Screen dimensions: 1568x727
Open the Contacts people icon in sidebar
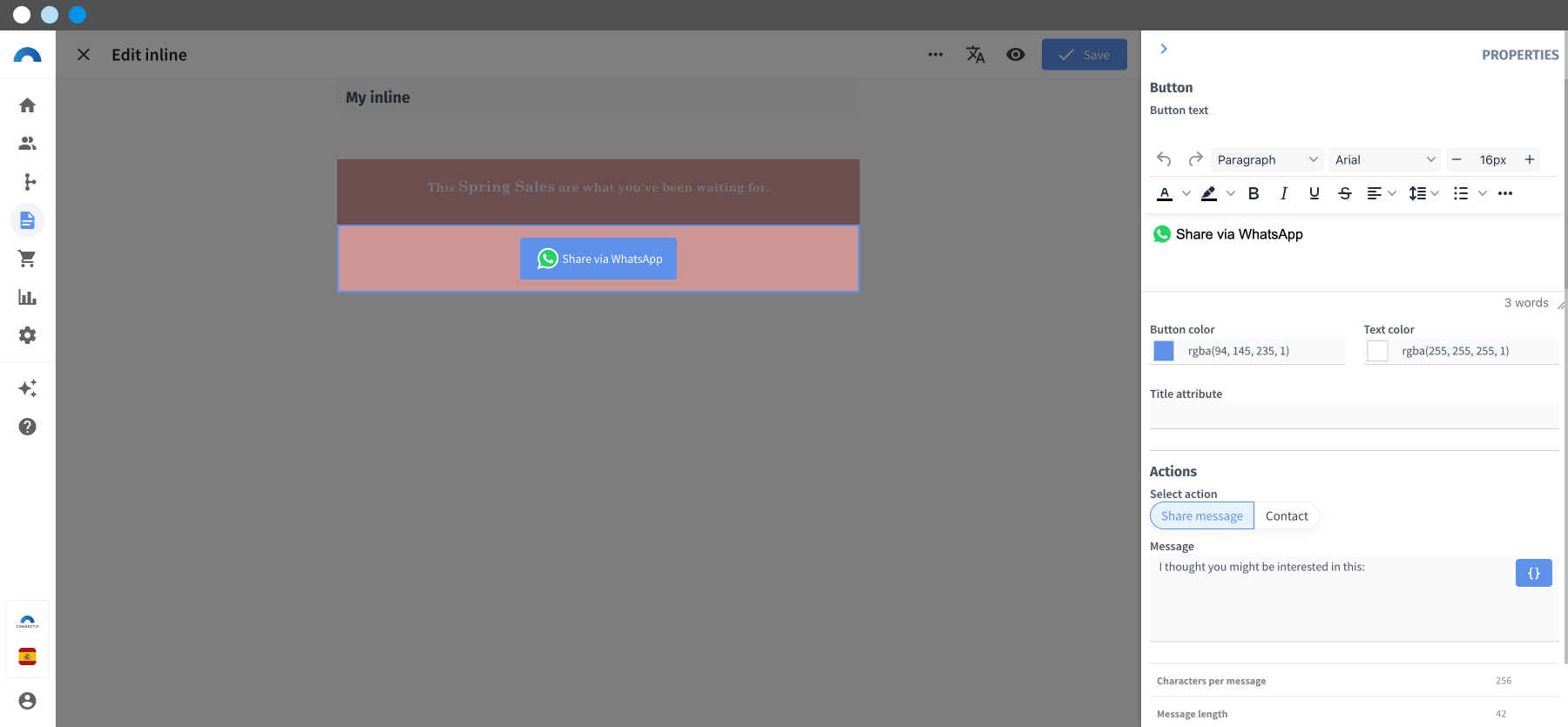[28, 144]
